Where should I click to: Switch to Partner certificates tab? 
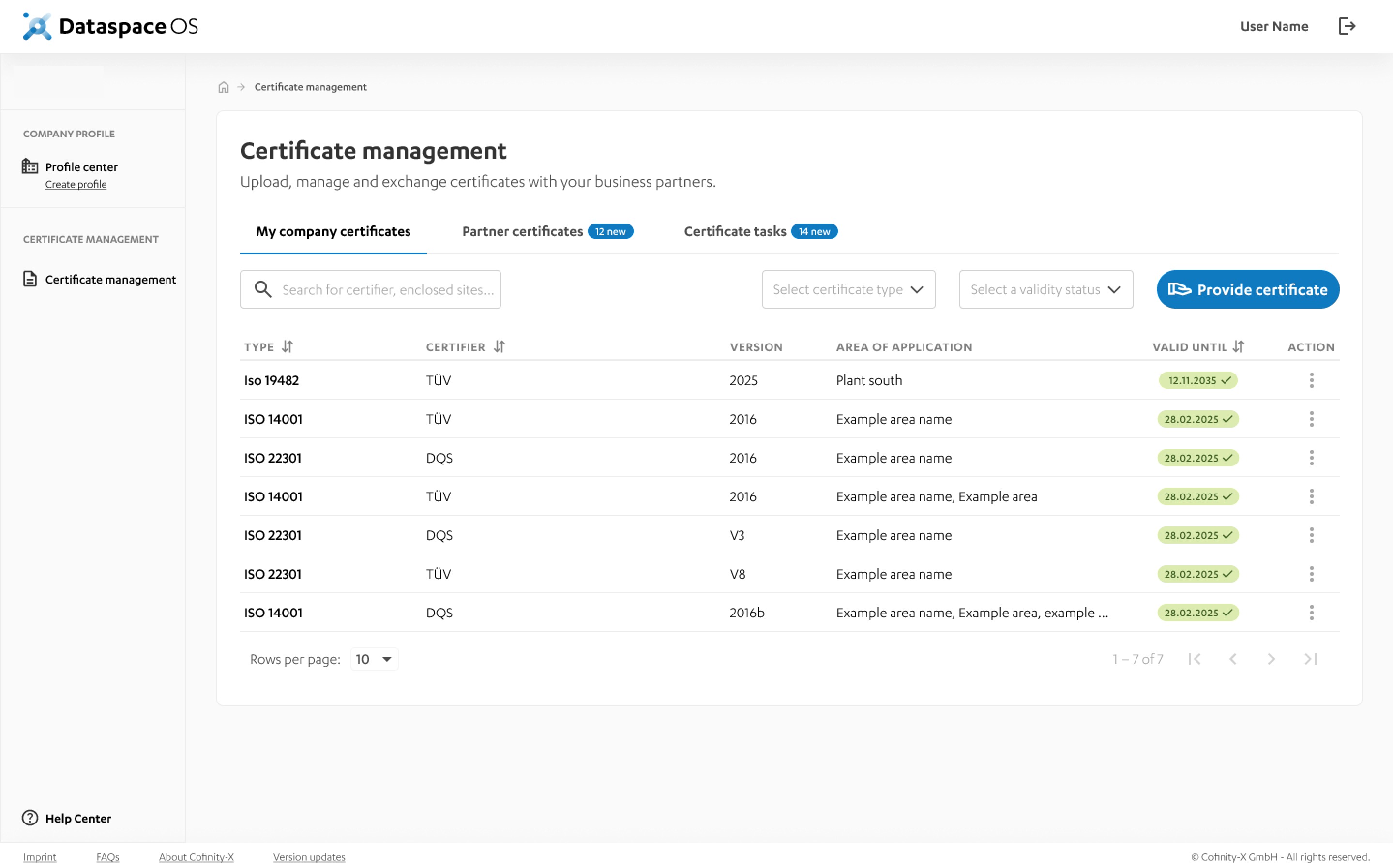[x=522, y=231]
